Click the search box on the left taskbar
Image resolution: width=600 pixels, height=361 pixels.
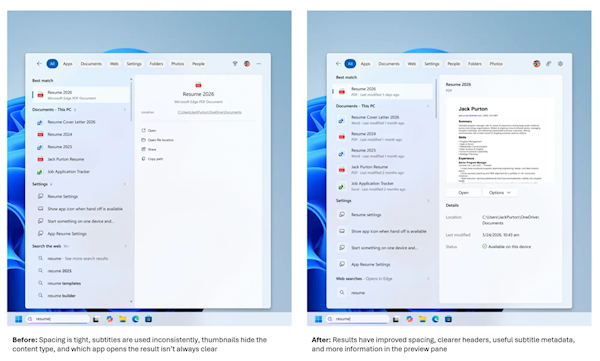pos(57,319)
